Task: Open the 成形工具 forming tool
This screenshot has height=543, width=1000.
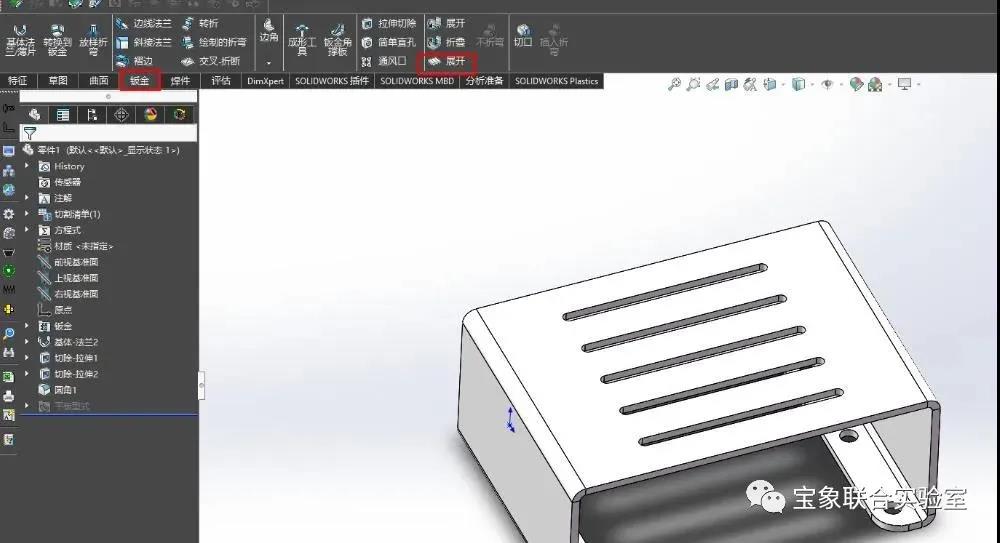Action: (x=302, y=40)
